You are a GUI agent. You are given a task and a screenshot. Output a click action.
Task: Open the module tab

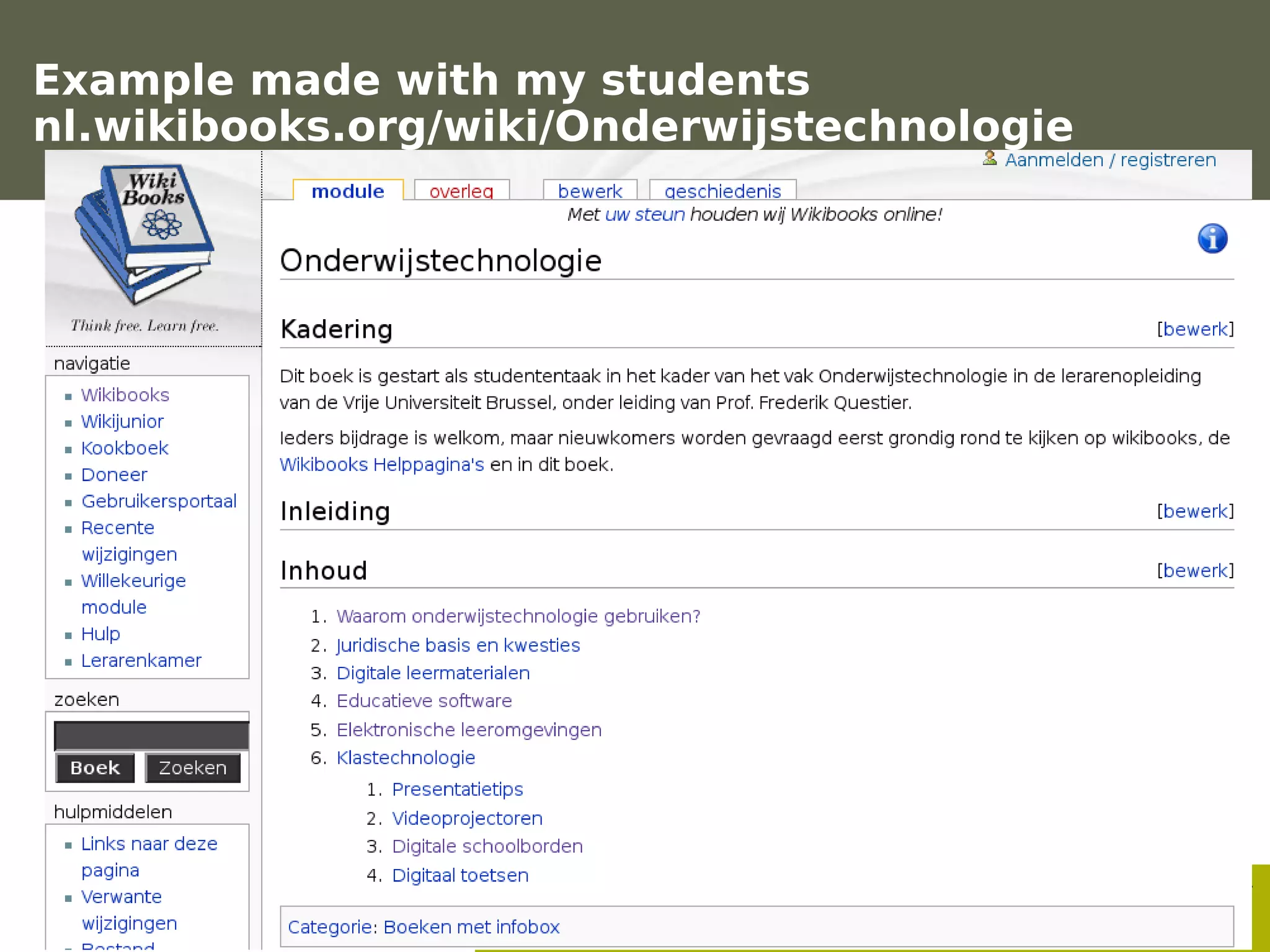pos(348,191)
